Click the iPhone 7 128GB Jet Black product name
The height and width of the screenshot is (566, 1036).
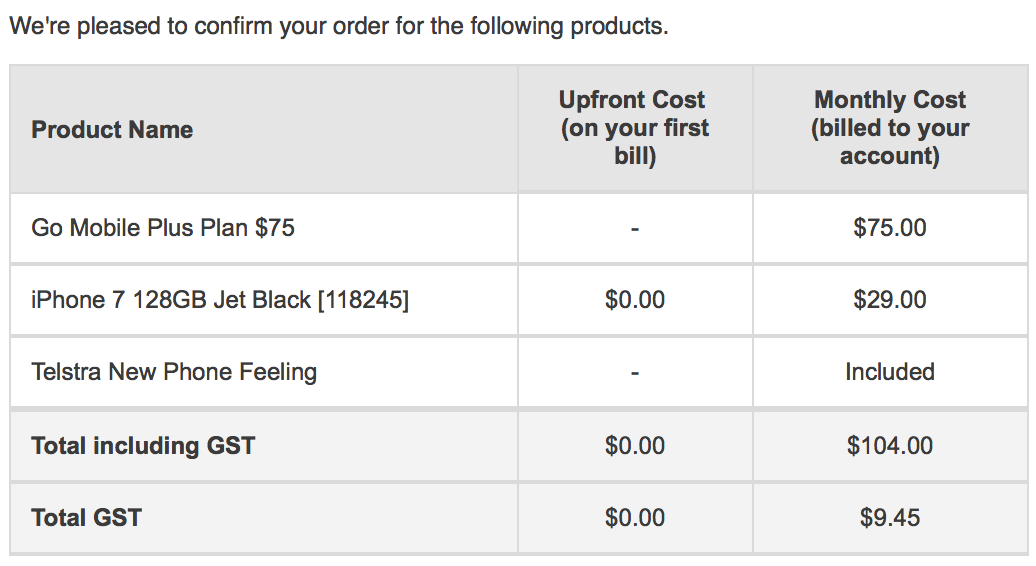tap(170, 300)
